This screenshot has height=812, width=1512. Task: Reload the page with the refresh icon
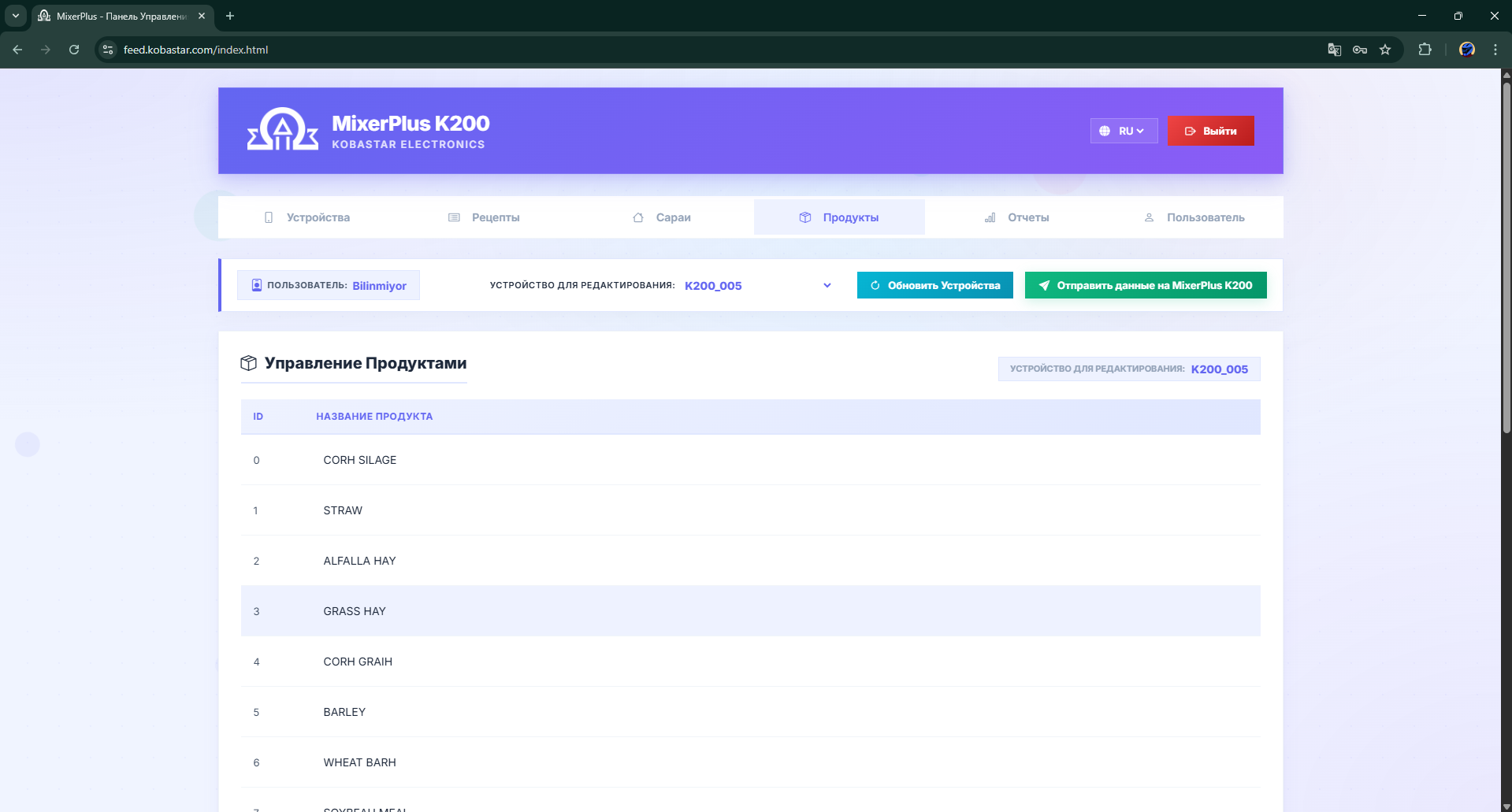pyautogui.click(x=74, y=50)
